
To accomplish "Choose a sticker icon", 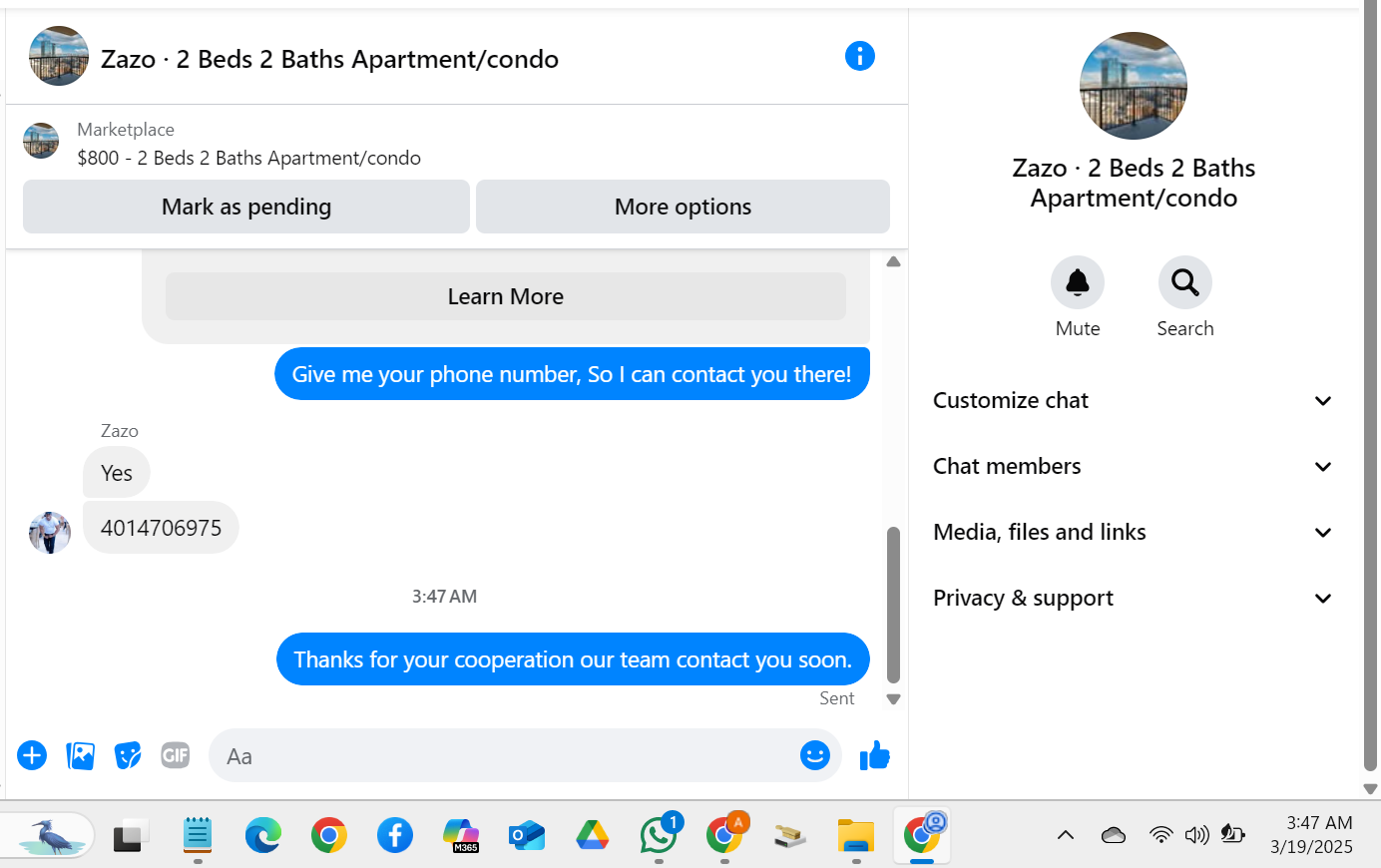I will pyautogui.click(x=128, y=755).
